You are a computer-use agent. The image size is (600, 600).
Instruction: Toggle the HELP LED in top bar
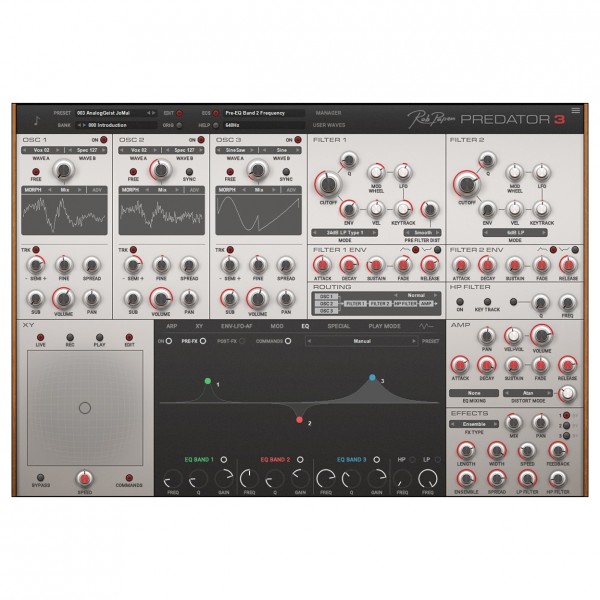point(216,125)
